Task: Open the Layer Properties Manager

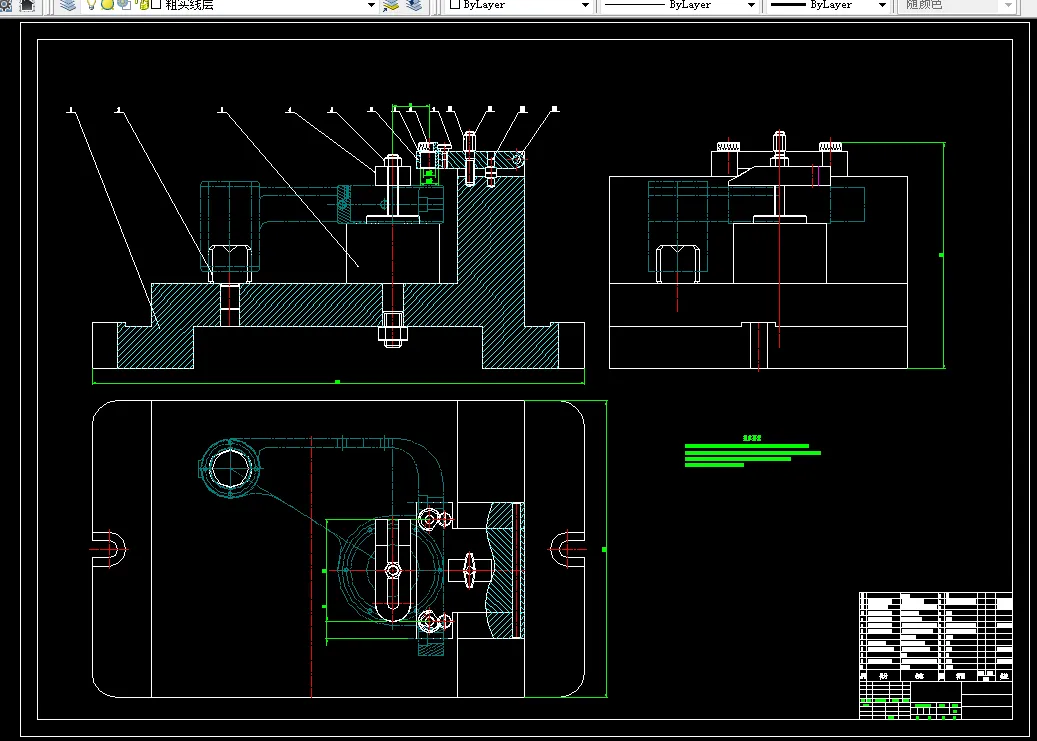Action: pos(68,5)
